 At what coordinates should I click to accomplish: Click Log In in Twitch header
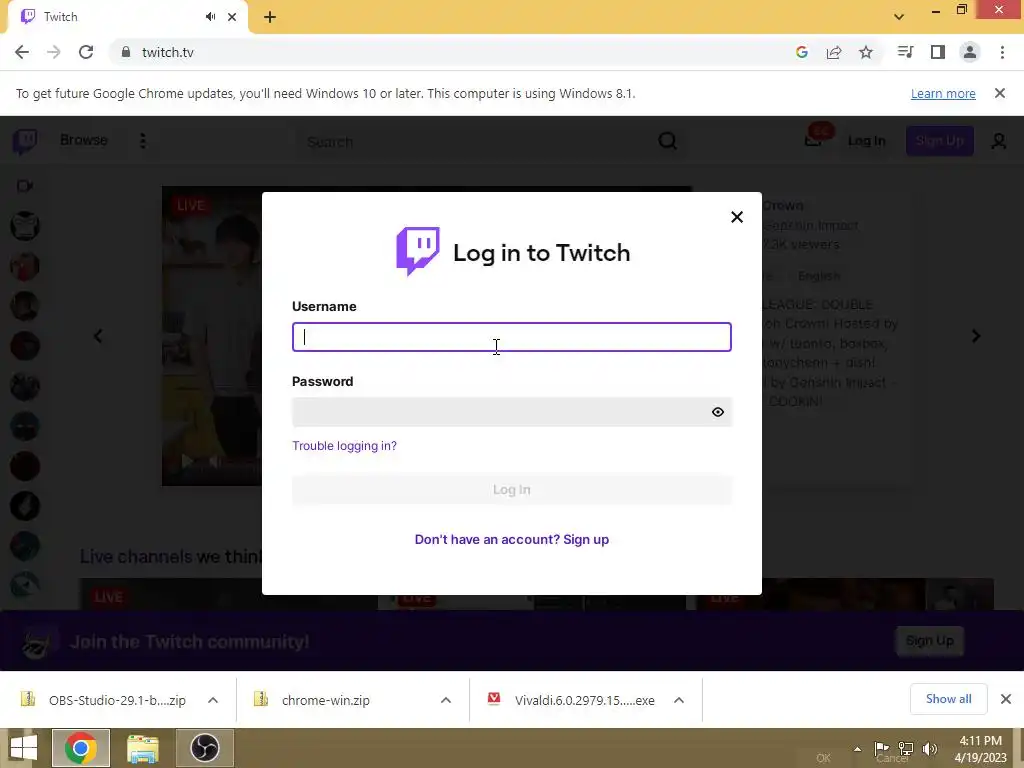pyautogui.click(x=867, y=141)
